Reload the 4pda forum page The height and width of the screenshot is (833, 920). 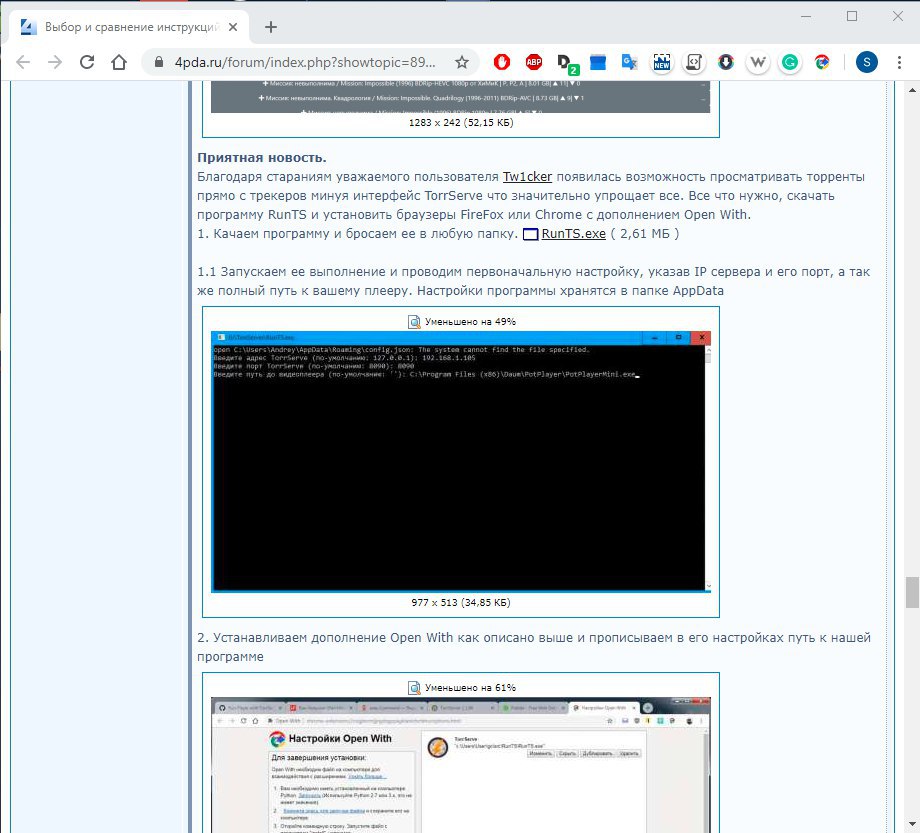coord(87,62)
